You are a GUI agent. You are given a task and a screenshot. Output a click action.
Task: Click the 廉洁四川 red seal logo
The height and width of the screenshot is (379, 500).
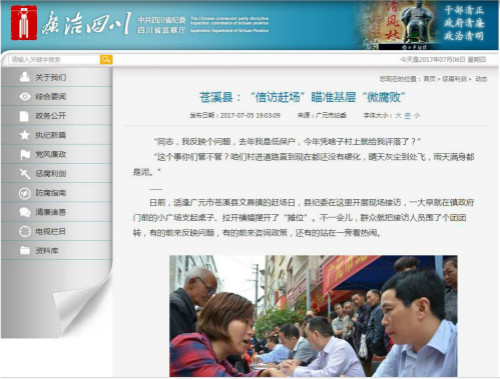click(24, 23)
